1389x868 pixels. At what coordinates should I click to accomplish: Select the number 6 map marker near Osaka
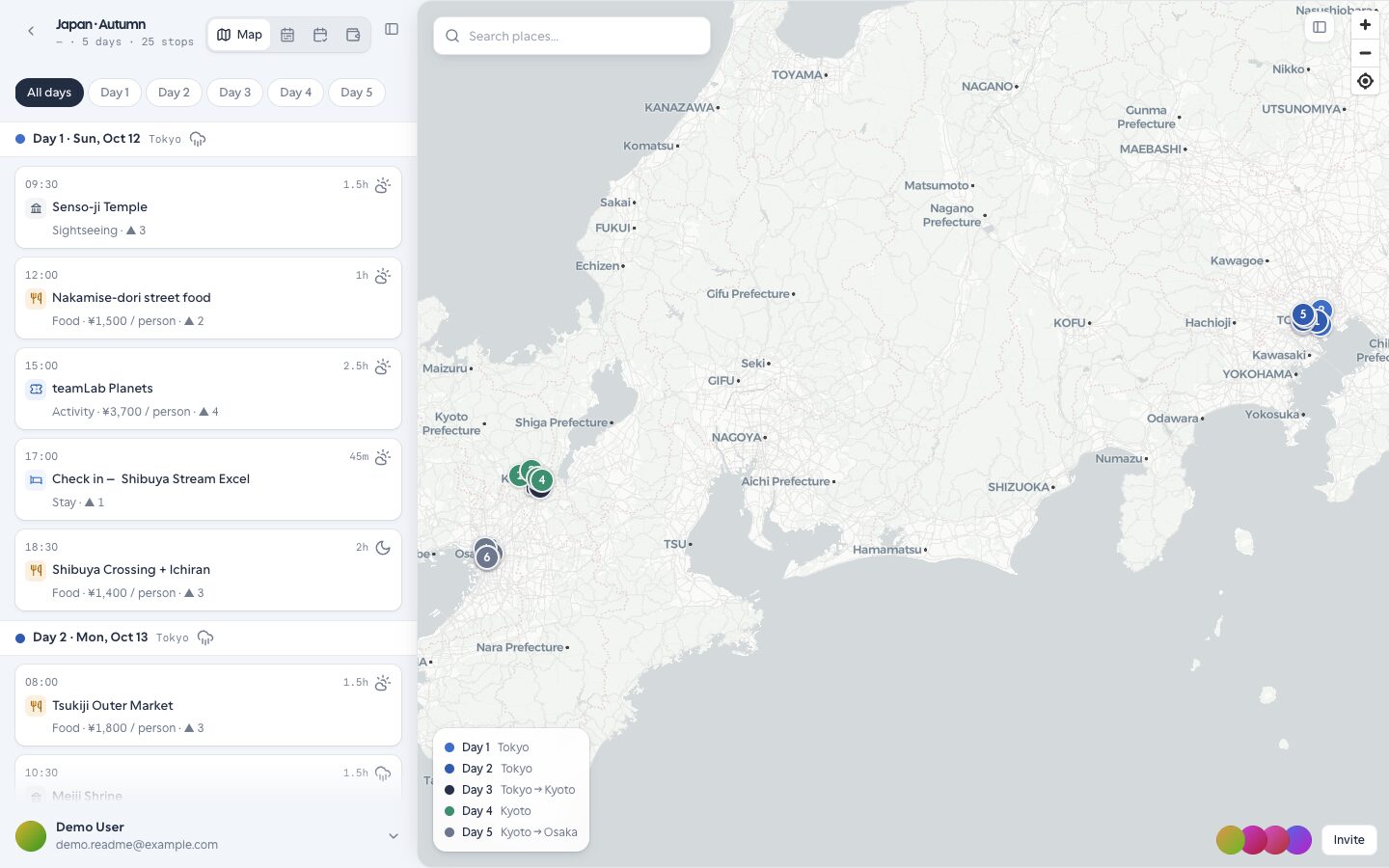487,556
